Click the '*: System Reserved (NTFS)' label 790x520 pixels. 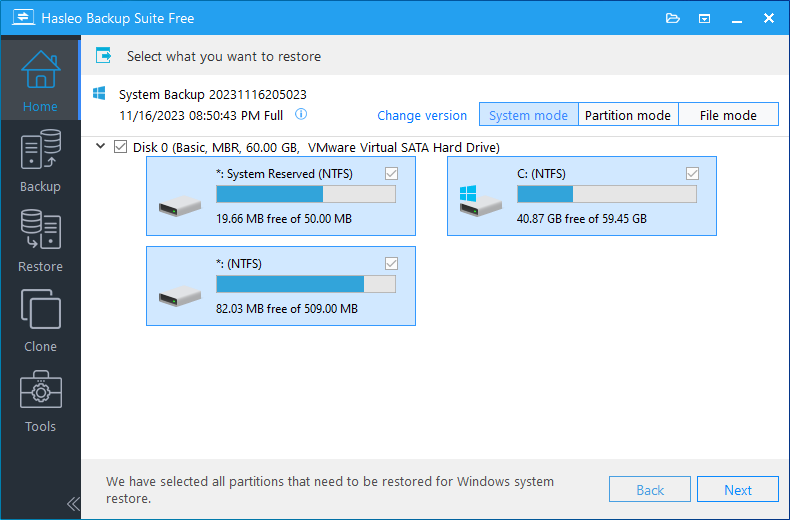[x=284, y=174]
